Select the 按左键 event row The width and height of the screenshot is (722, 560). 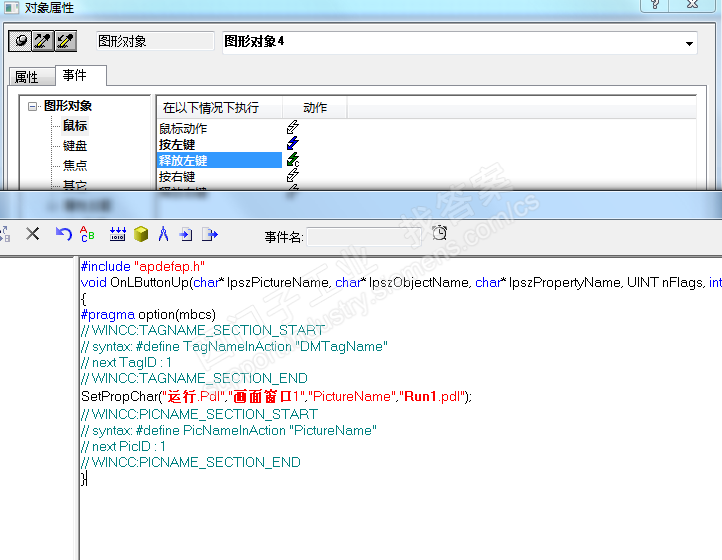177,145
